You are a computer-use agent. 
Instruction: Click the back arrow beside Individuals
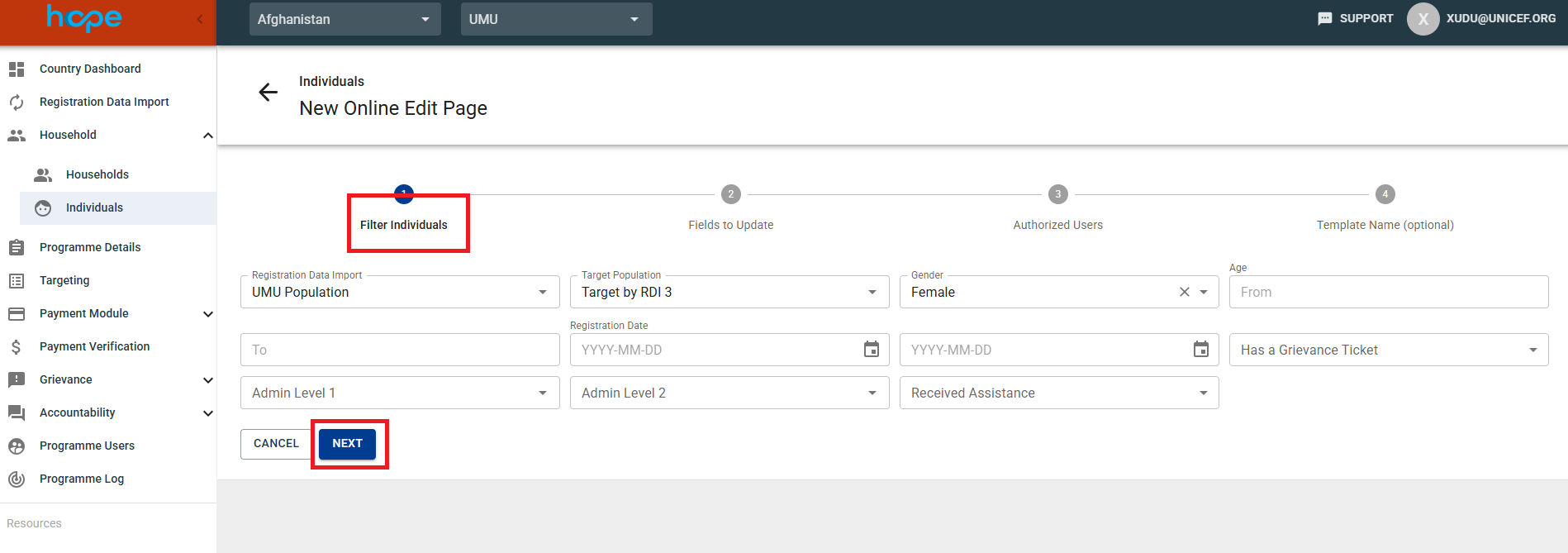(x=268, y=93)
